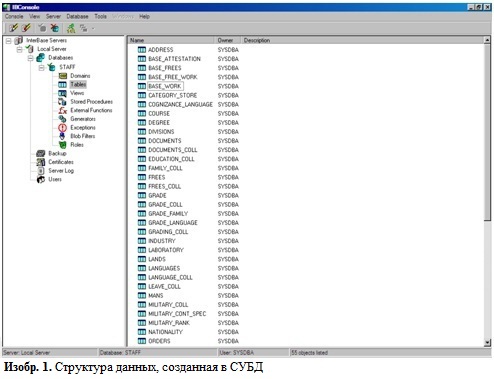This screenshot has height=379, width=494.
Task: Select the LANGUAGES table row
Action: pos(164,268)
